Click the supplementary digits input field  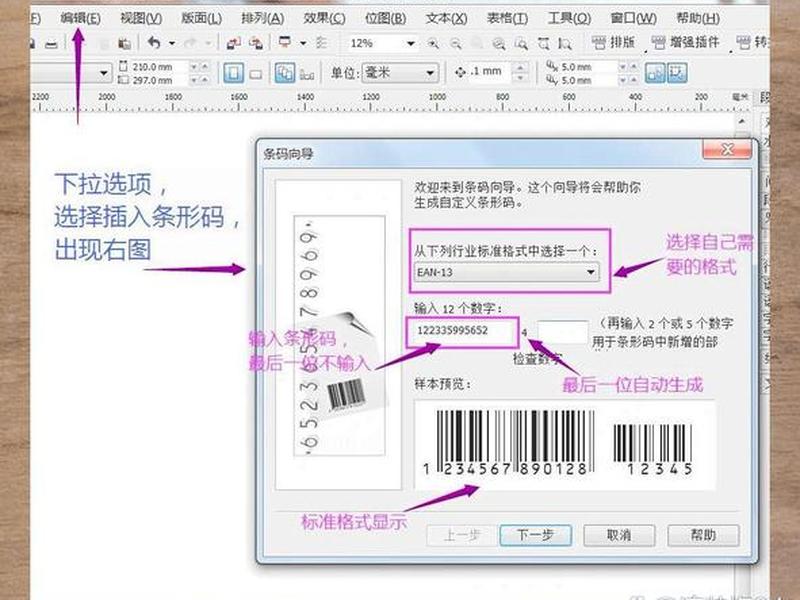coord(563,332)
